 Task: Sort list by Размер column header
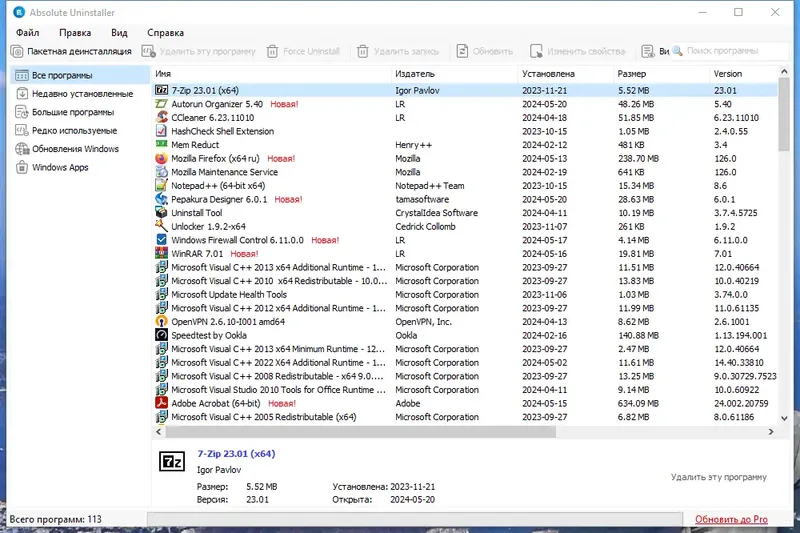click(x=661, y=74)
